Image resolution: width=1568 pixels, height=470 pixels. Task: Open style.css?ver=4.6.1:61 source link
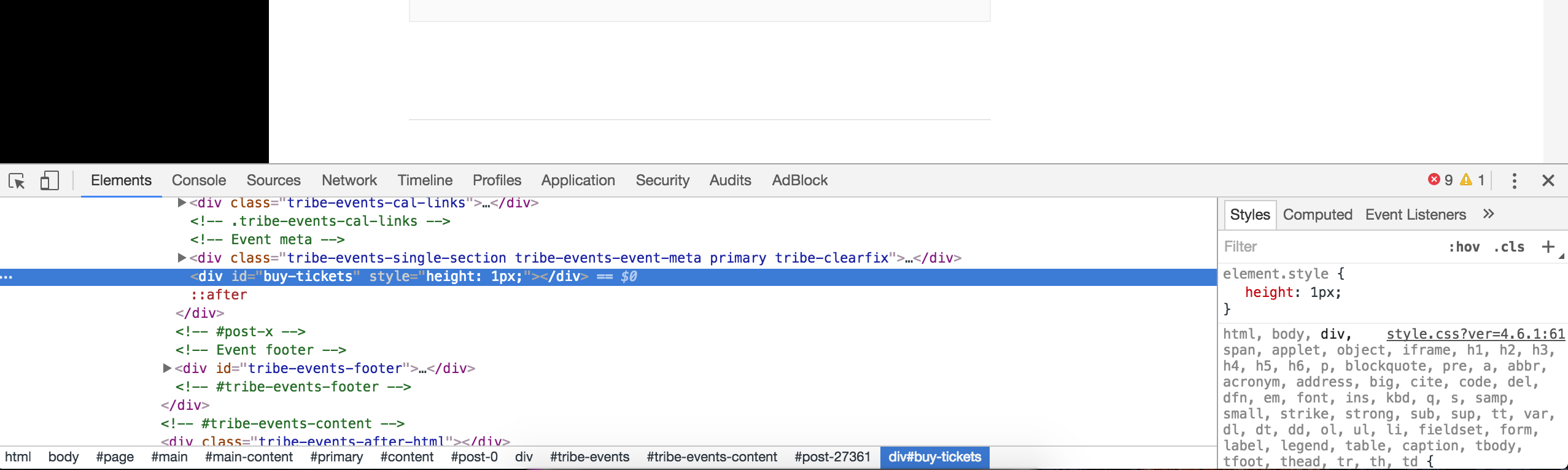click(x=1475, y=334)
